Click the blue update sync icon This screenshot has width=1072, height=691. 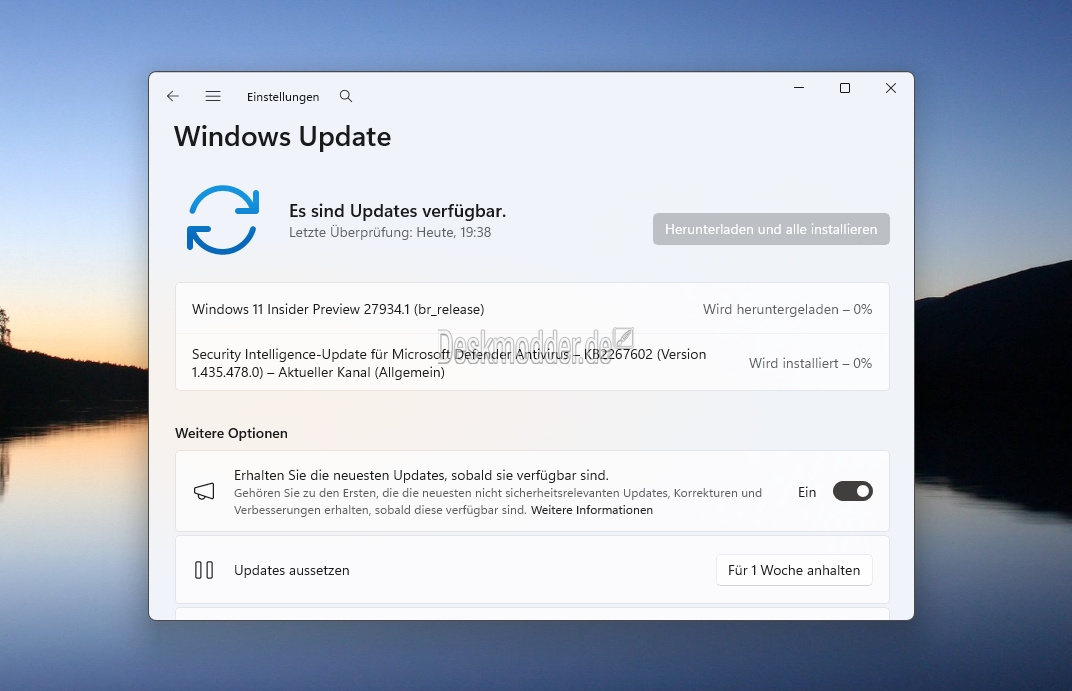[223, 219]
